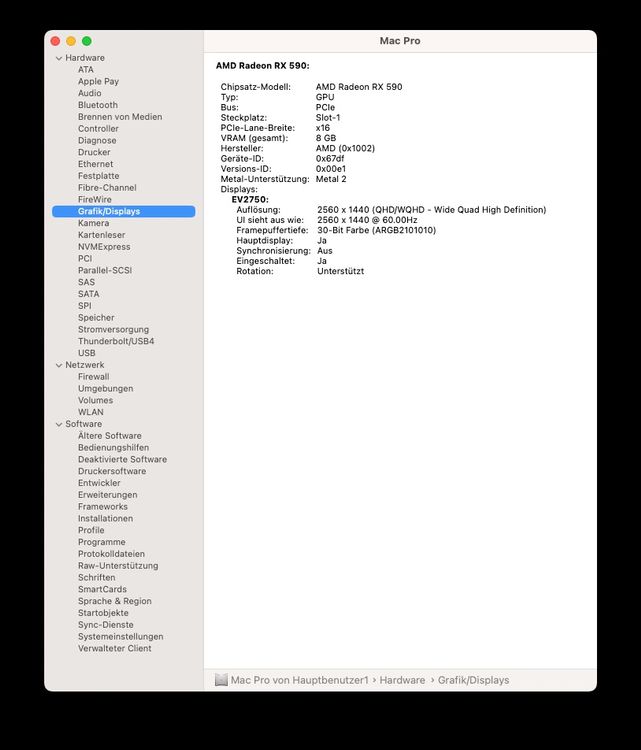641x750 pixels.
Task: Click the Hardware breadcrumb in path bar
Action: tap(402, 680)
